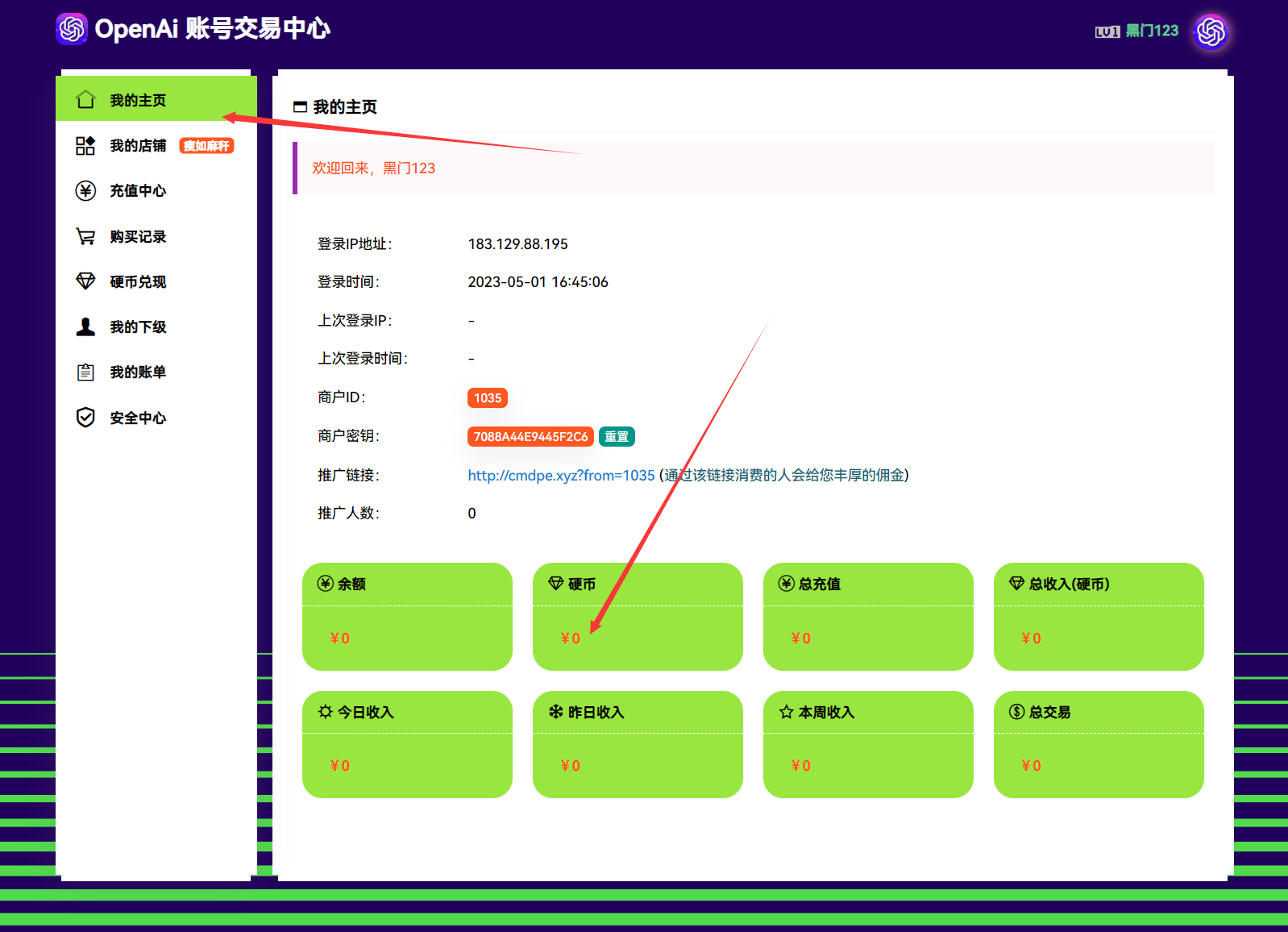Viewport: 1288px width, 932px height.
Task: Click the merchant ID badge 1035
Action: (x=488, y=397)
